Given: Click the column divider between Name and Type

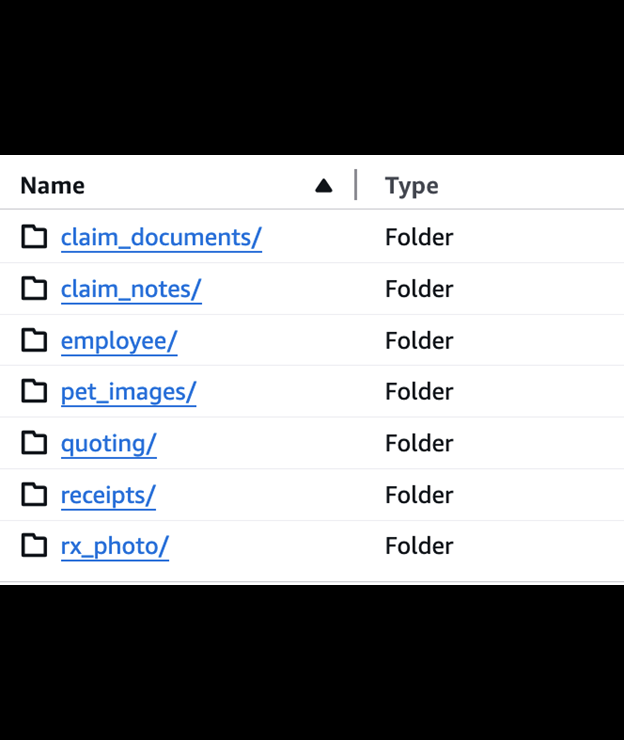Looking at the screenshot, I should pyautogui.click(x=356, y=185).
